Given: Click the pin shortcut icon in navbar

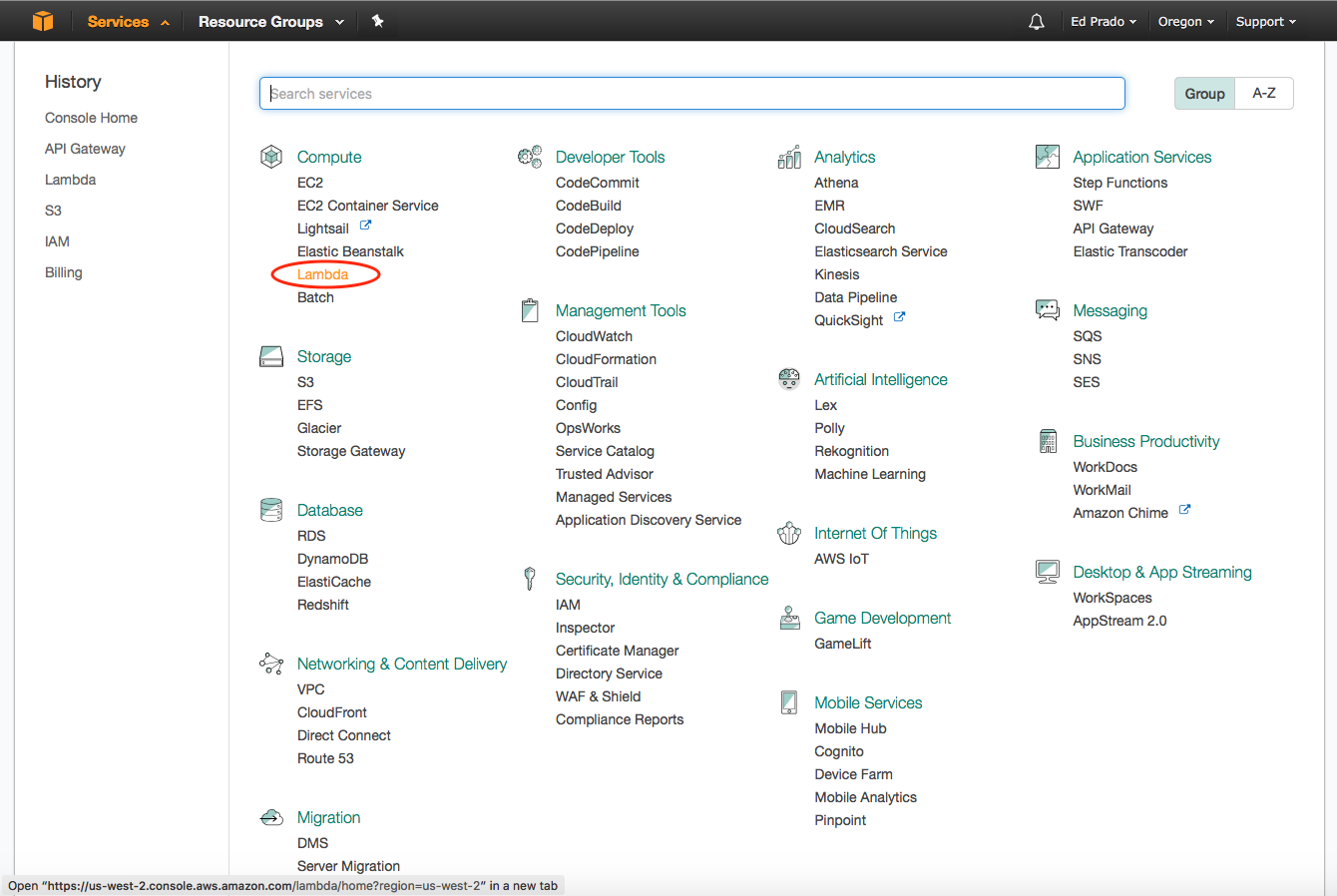Looking at the screenshot, I should [378, 21].
